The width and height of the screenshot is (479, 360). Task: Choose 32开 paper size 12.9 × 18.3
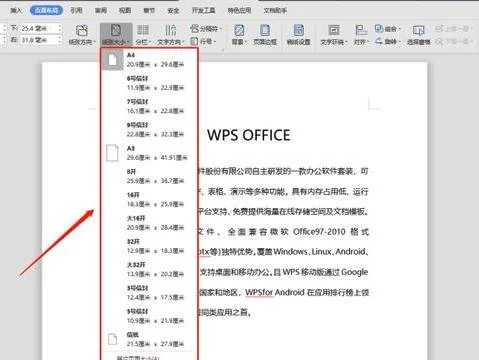click(149, 246)
